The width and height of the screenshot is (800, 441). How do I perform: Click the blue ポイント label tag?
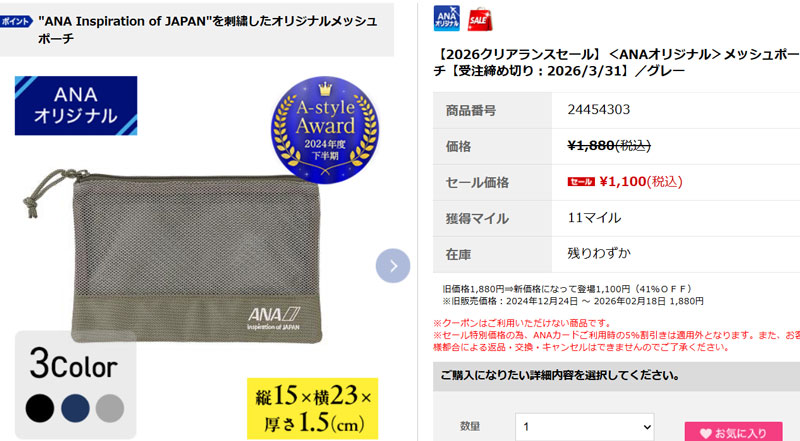(16, 21)
